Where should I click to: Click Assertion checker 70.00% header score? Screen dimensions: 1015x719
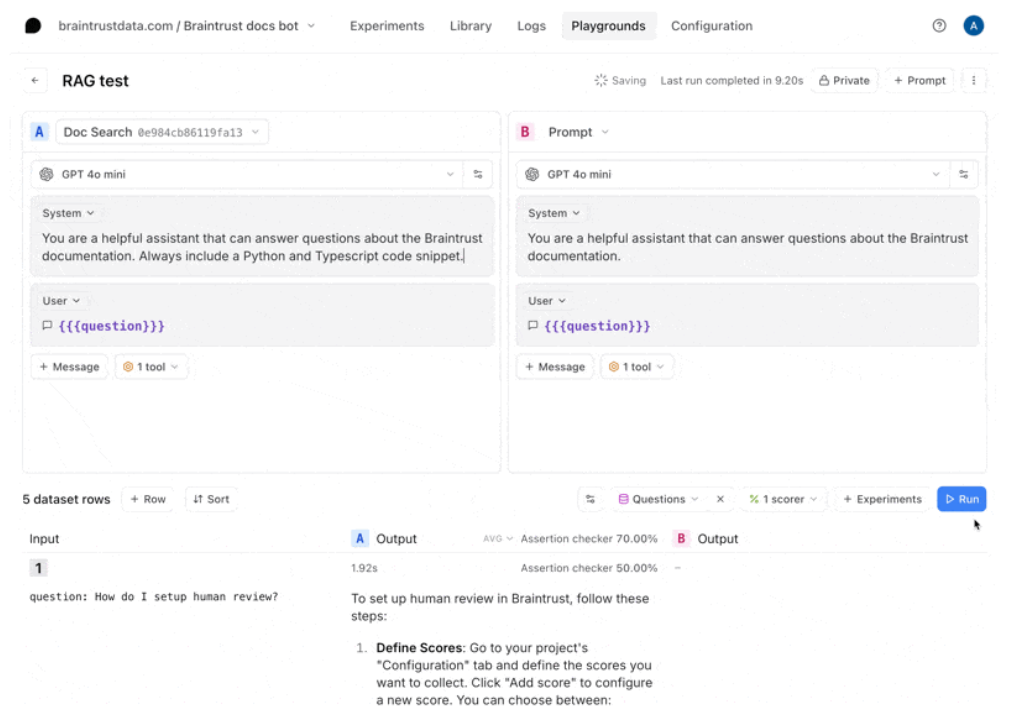coord(588,538)
